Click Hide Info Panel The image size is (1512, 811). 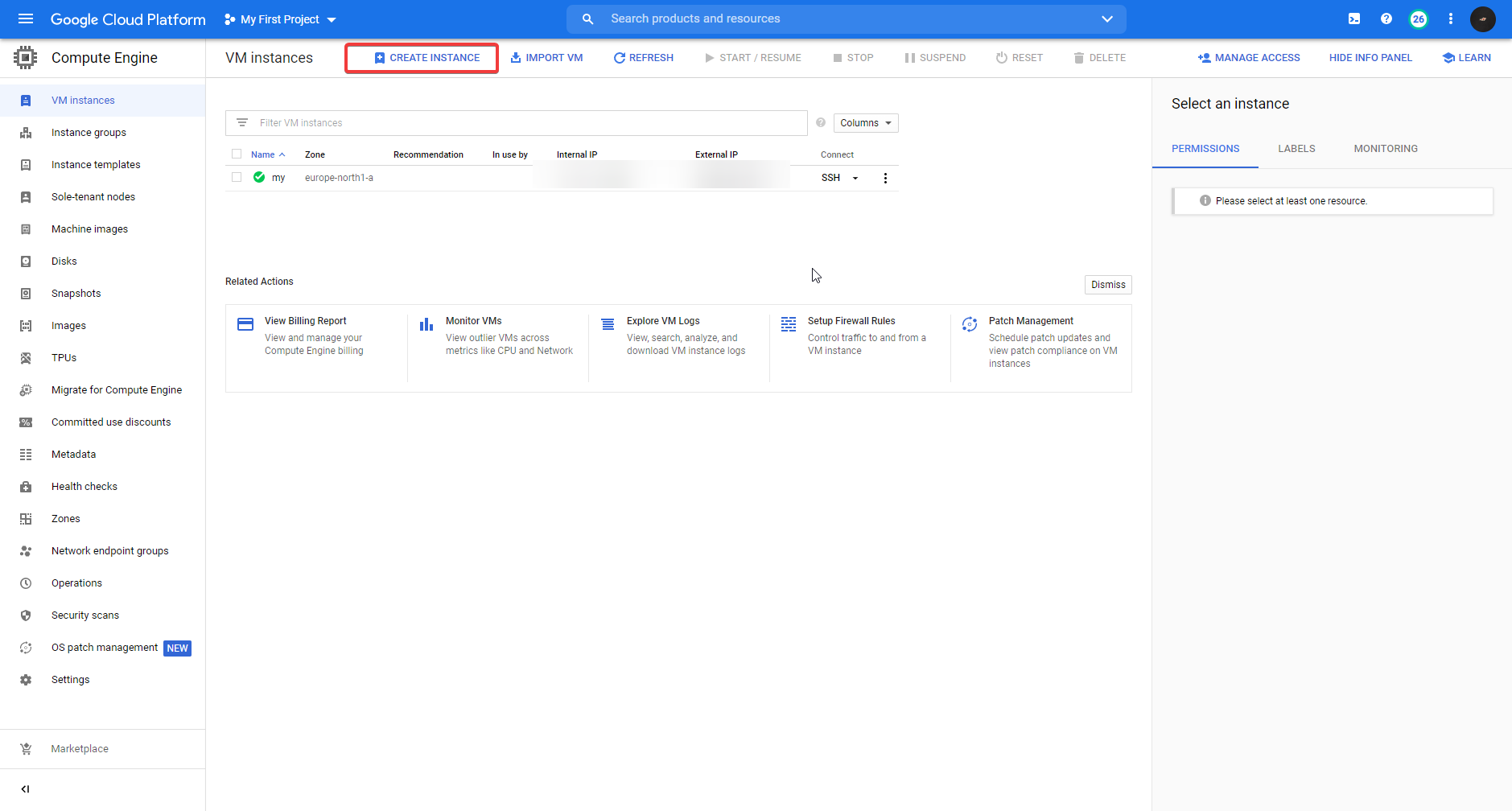pos(1370,58)
